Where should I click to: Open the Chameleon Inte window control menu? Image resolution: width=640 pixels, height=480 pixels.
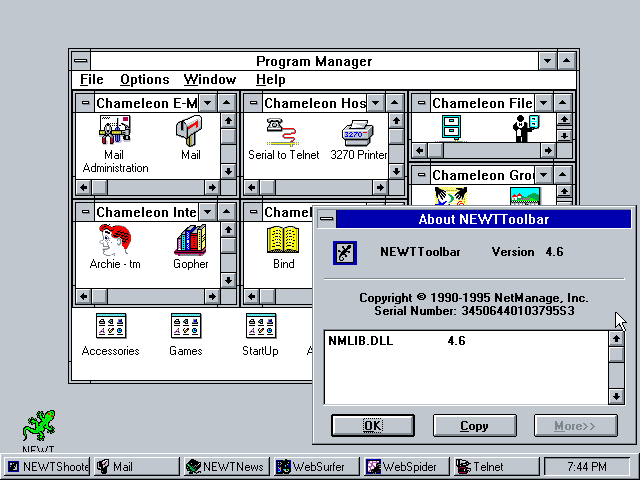pyautogui.click(x=85, y=212)
